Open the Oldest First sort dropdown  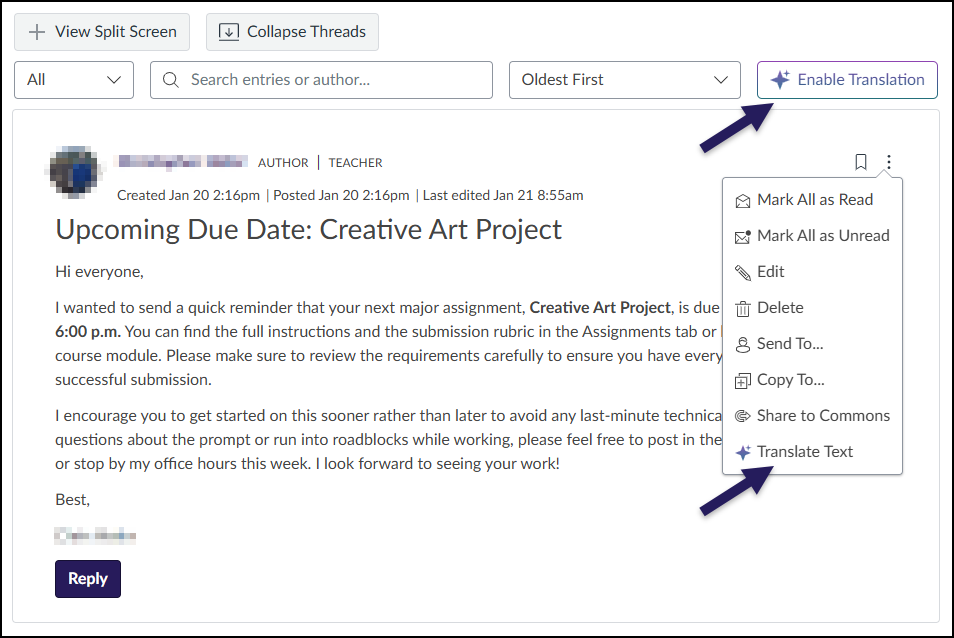[625, 79]
